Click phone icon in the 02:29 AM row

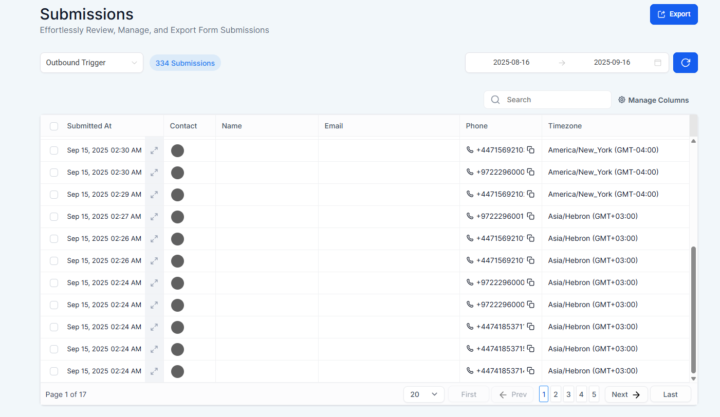(470, 194)
